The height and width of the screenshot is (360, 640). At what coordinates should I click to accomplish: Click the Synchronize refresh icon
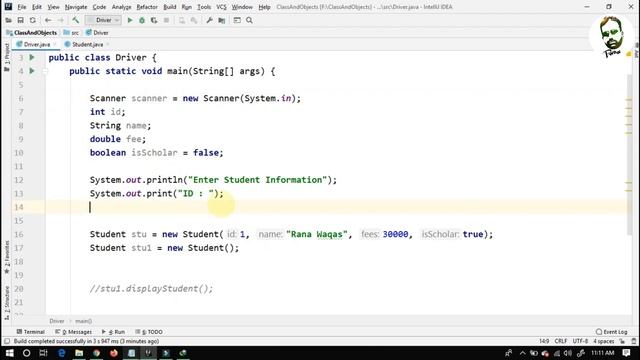[x=33, y=20]
